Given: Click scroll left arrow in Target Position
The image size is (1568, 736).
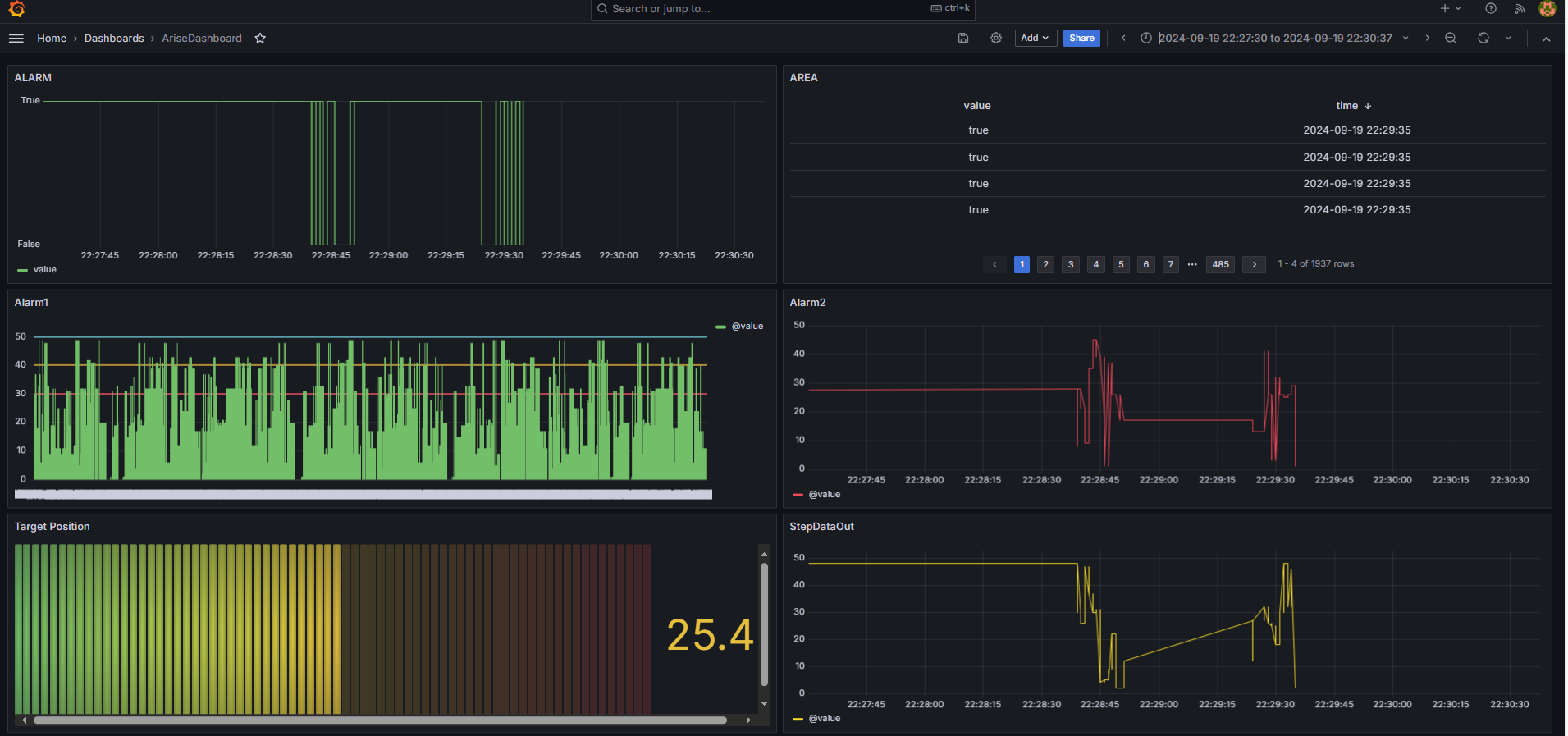Looking at the screenshot, I should (25, 720).
